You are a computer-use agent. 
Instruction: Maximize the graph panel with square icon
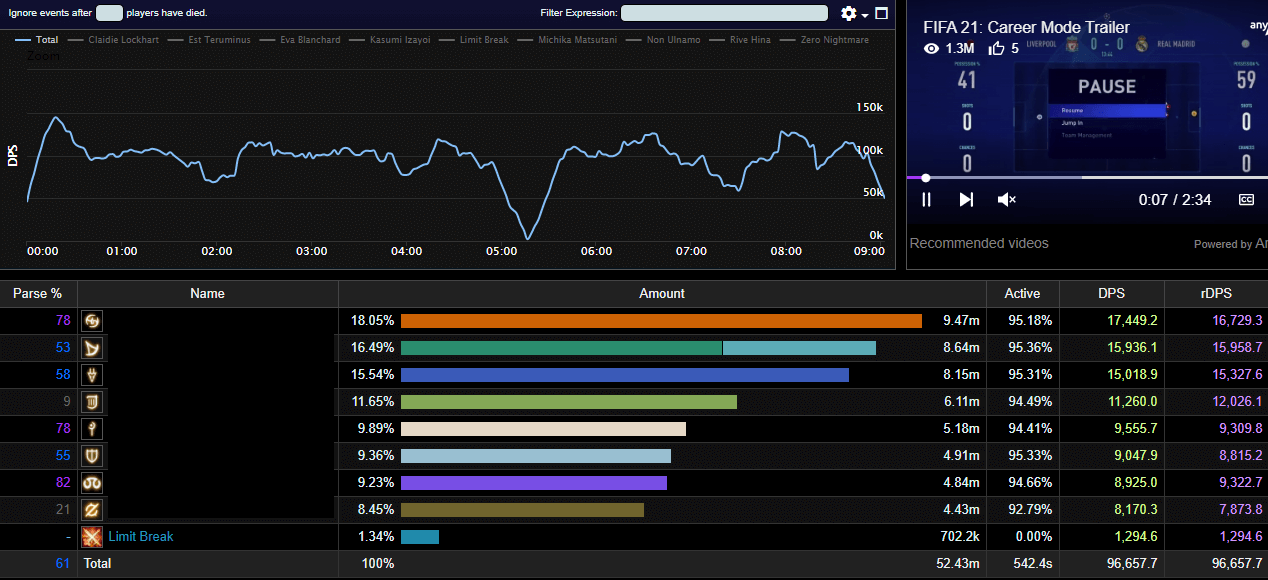tap(881, 13)
